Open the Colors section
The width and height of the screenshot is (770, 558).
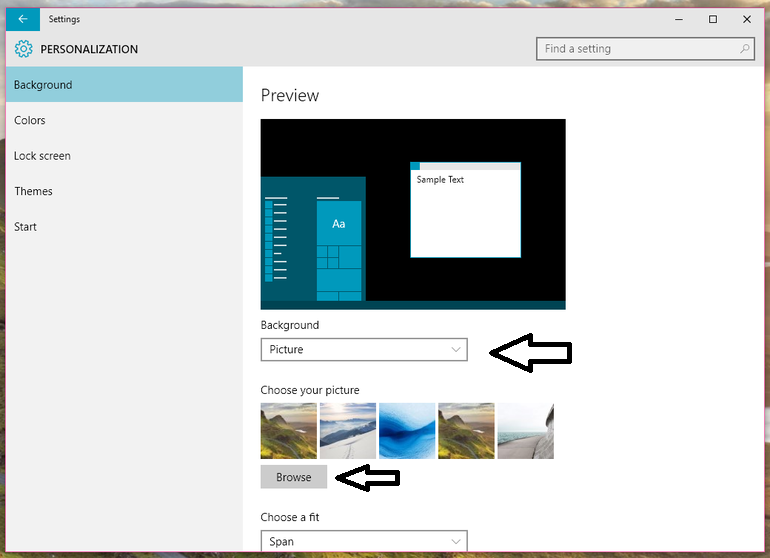[x=124, y=120]
